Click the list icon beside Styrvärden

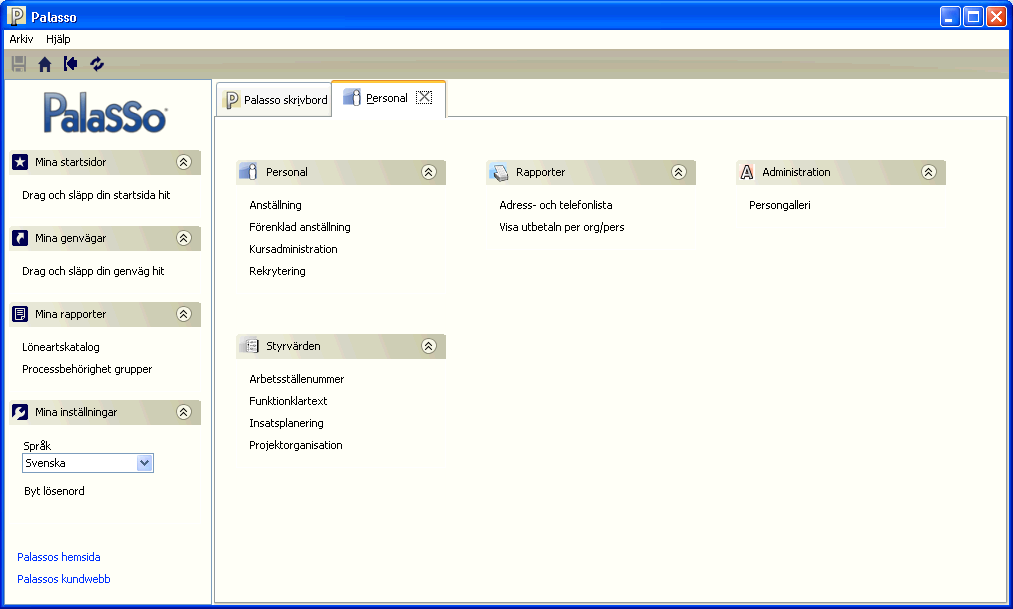pos(251,346)
